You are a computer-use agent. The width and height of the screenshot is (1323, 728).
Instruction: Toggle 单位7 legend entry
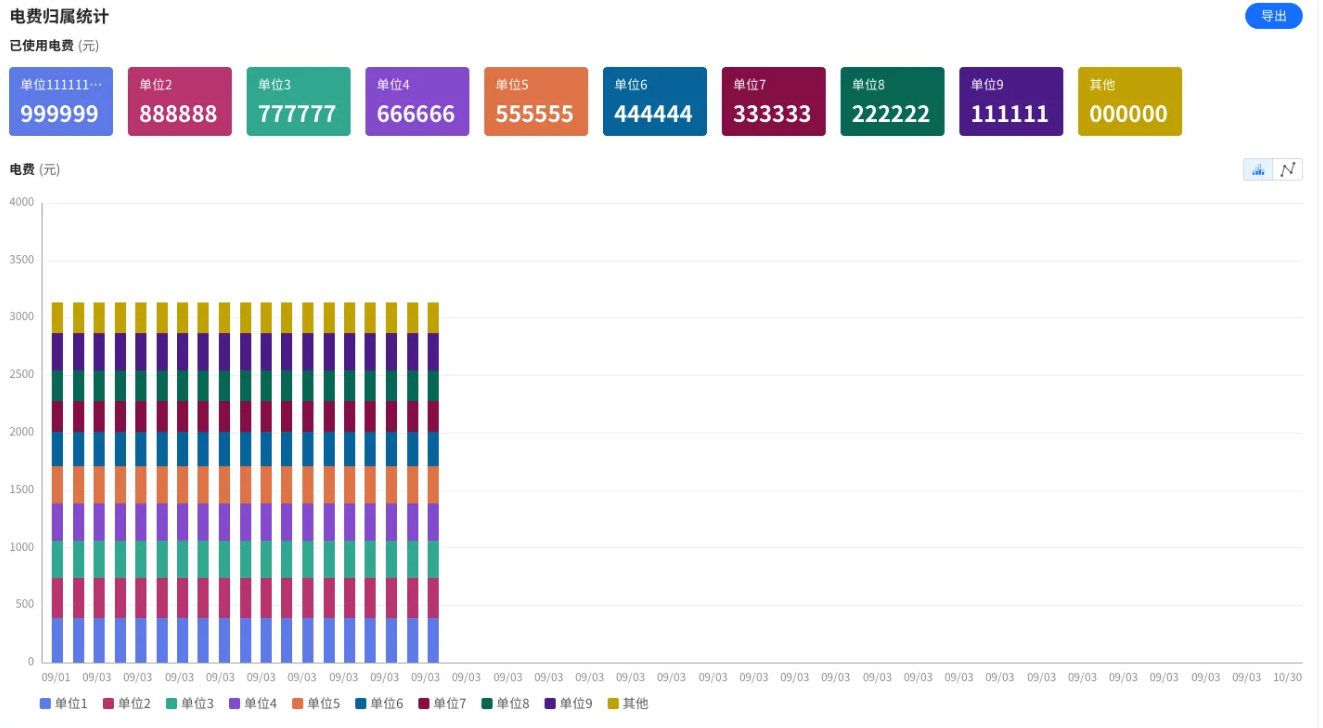tap(442, 704)
